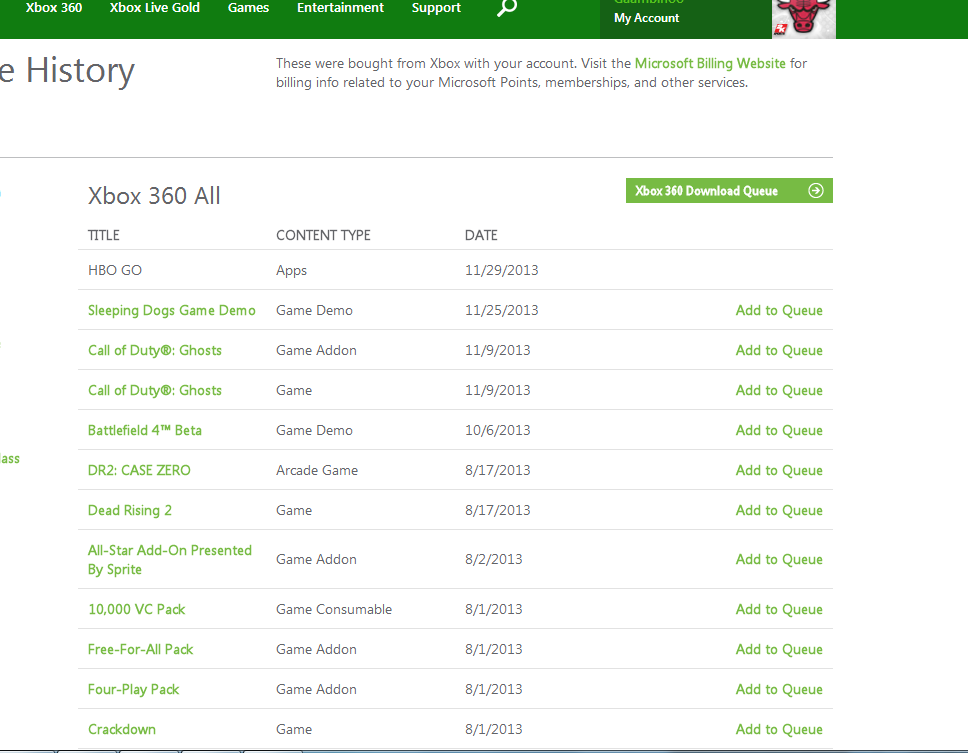Image resolution: width=968 pixels, height=753 pixels.
Task: Click the Game Consumable content type cell
Action: 334,609
